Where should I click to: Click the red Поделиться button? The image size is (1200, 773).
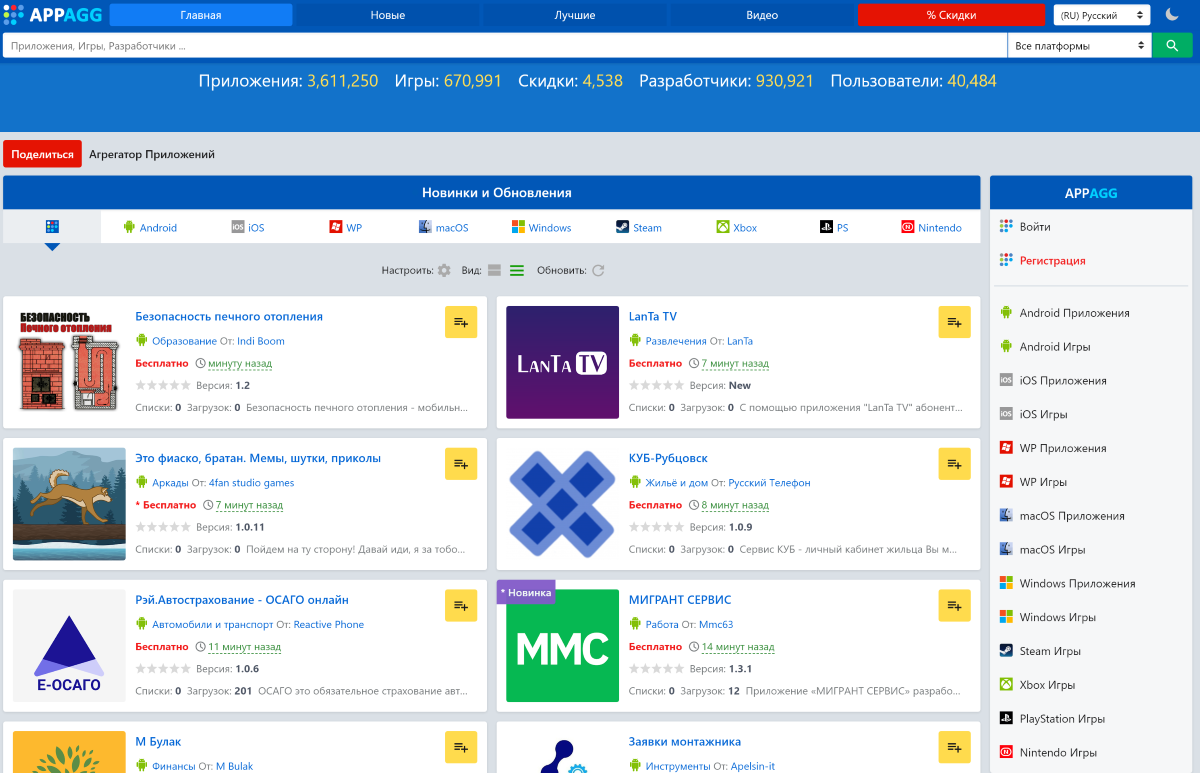(42, 154)
